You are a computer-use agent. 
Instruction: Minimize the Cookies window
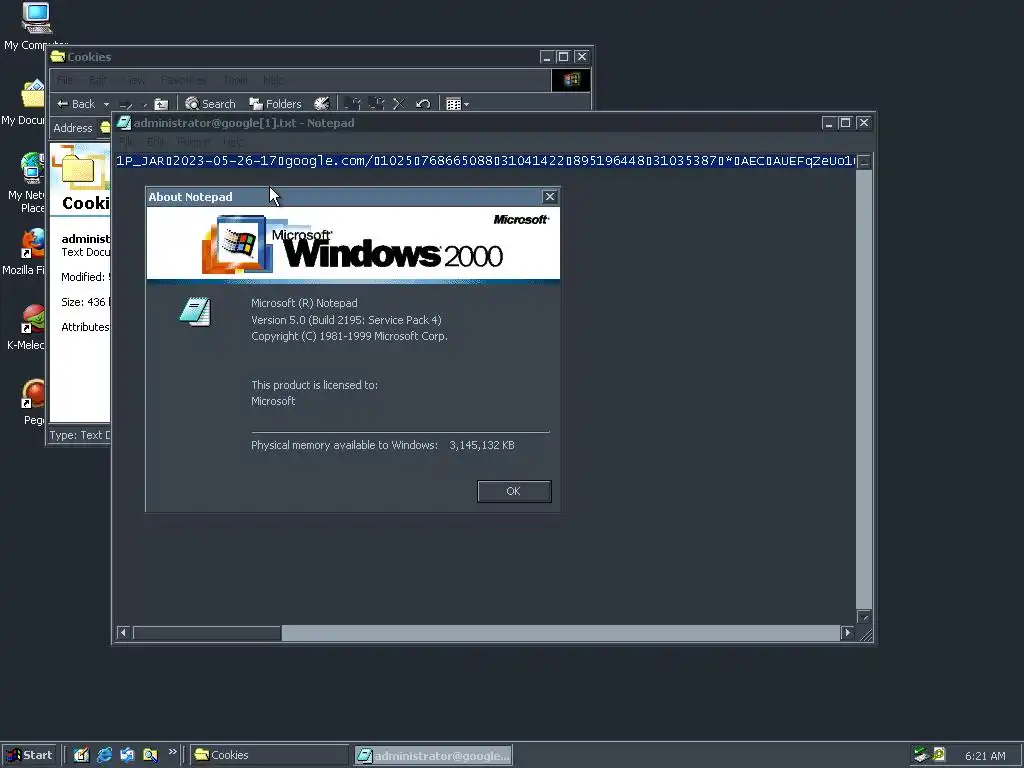[547, 57]
